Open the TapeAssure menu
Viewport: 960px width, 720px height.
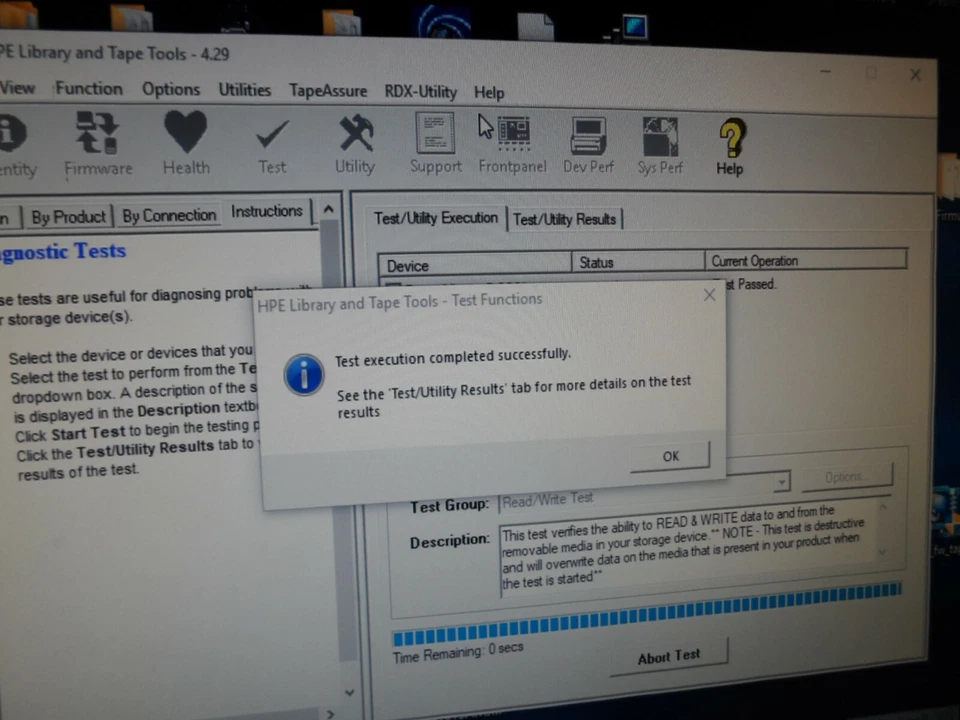pyautogui.click(x=328, y=91)
